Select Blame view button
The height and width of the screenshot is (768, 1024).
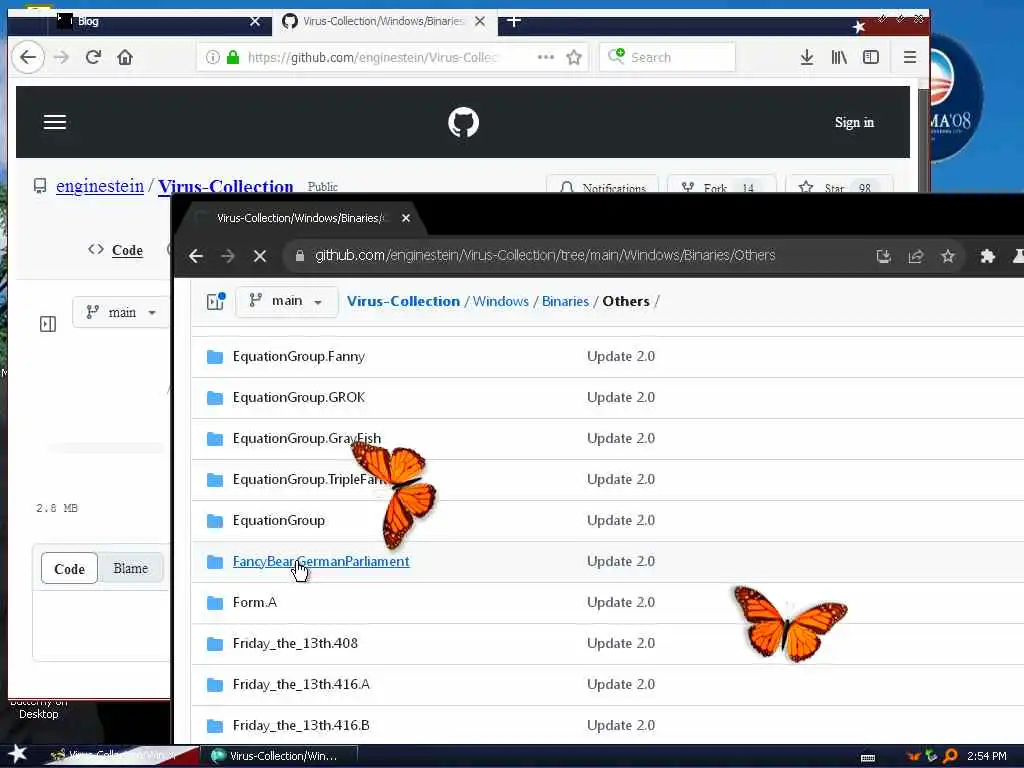point(131,569)
